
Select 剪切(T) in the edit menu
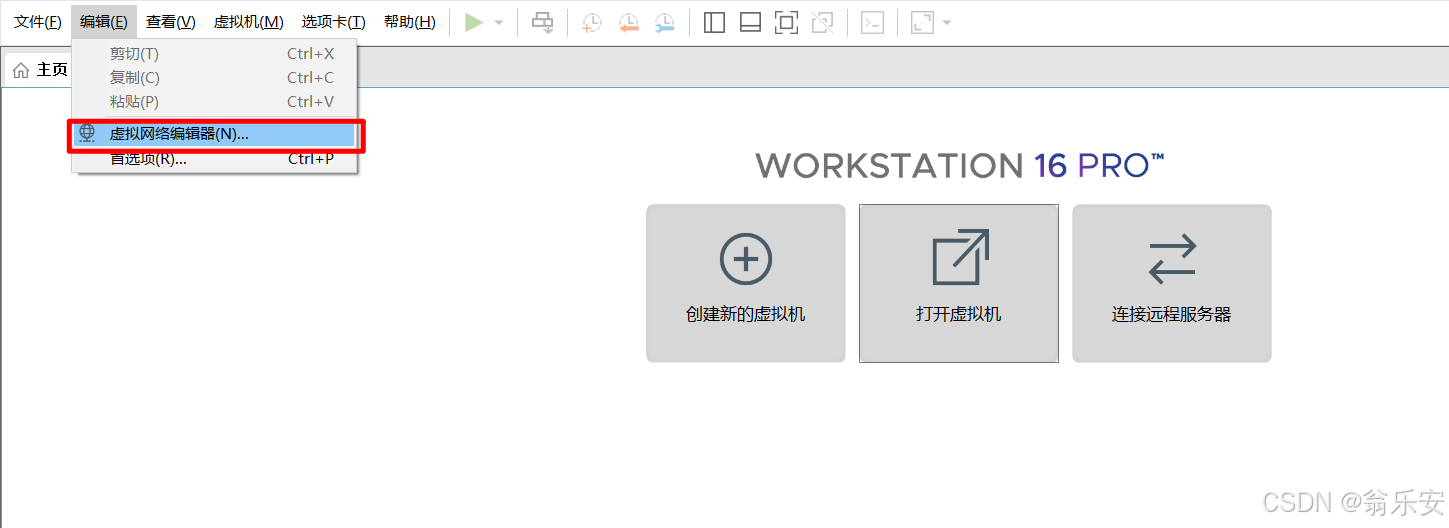[214, 53]
